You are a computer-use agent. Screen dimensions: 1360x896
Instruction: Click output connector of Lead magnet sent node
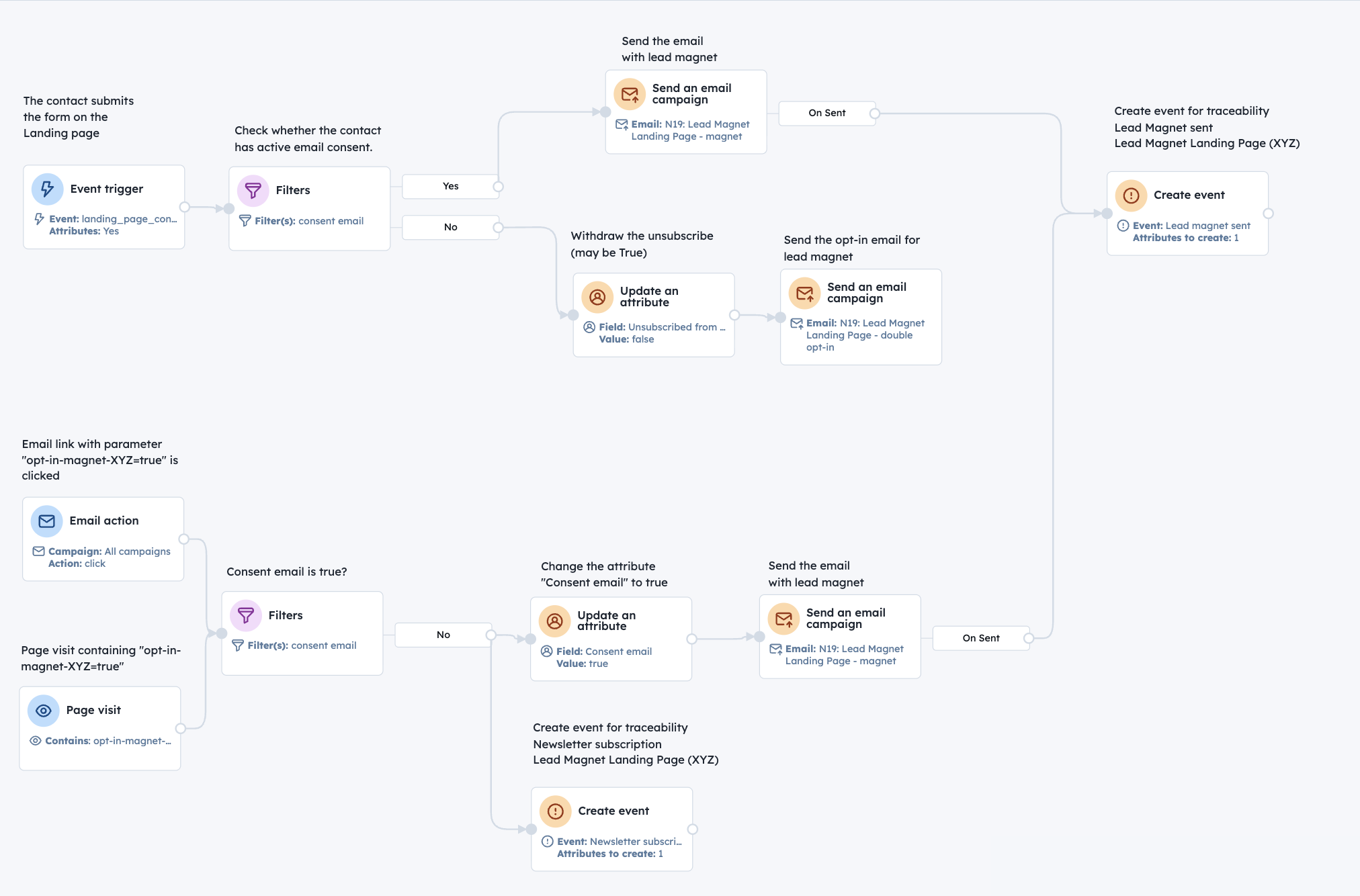pos(1268,214)
